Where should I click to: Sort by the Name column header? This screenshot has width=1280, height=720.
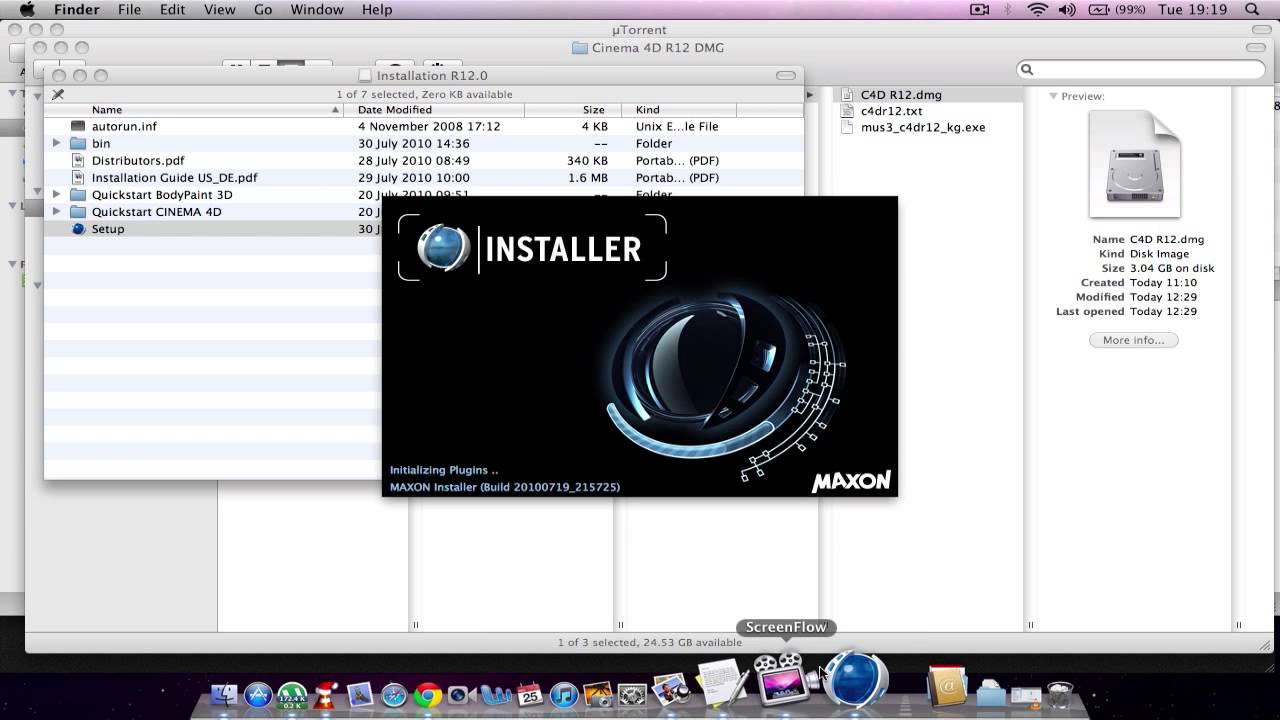coord(195,110)
